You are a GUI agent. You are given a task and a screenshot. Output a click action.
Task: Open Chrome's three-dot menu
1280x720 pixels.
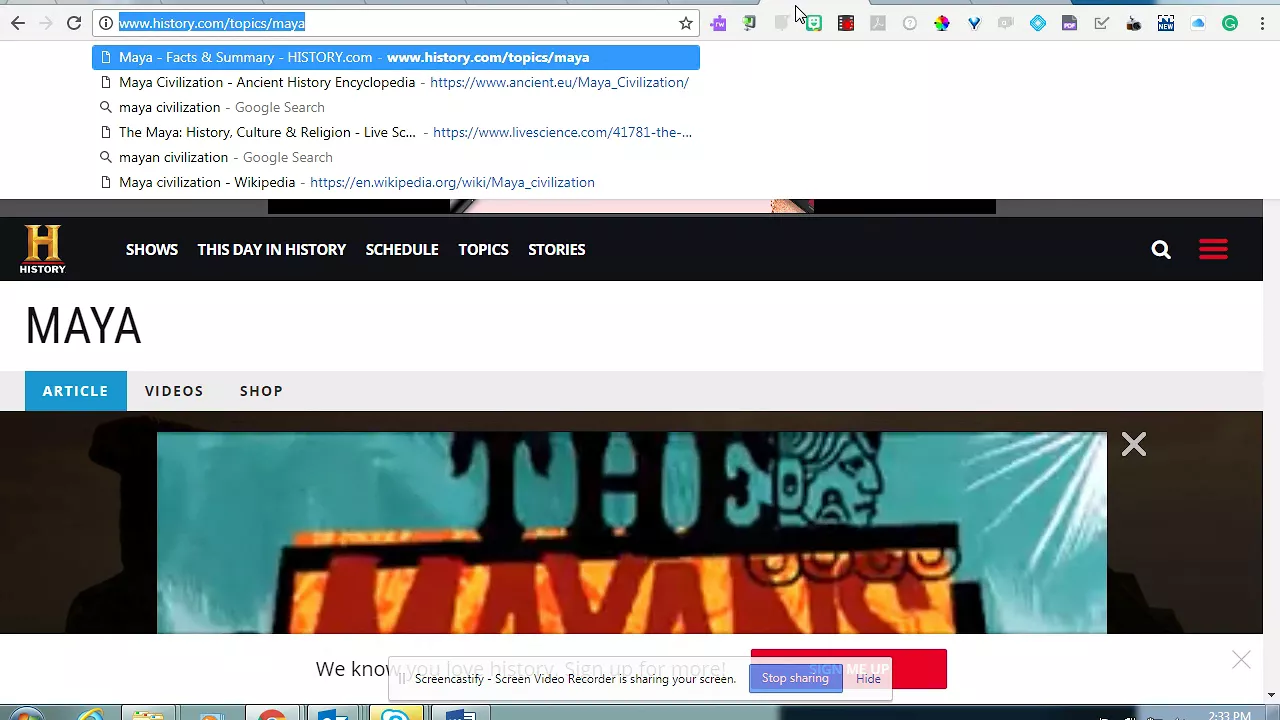pyautogui.click(x=1262, y=23)
